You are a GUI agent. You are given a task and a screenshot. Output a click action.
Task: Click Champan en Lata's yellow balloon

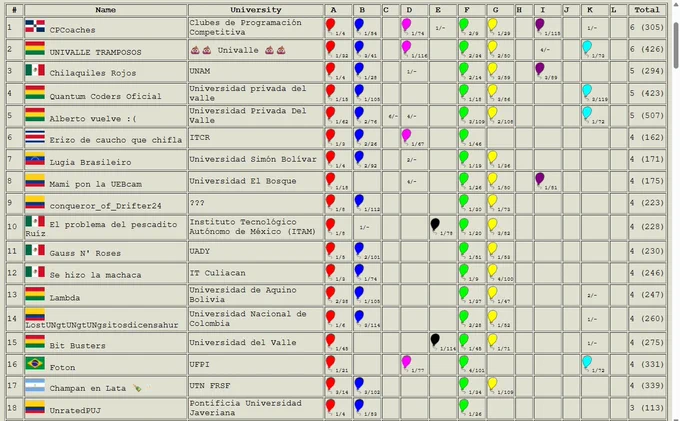tap(493, 384)
